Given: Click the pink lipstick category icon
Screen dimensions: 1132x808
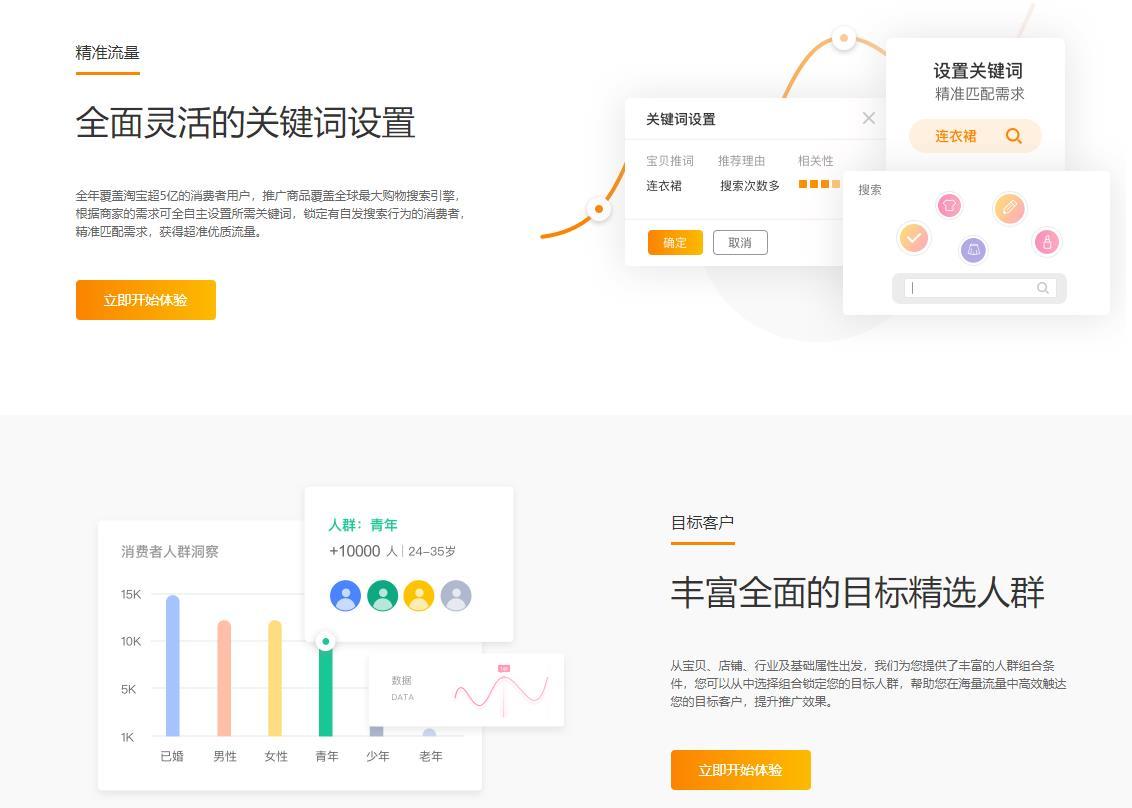Looking at the screenshot, I should click(1047, 242).
